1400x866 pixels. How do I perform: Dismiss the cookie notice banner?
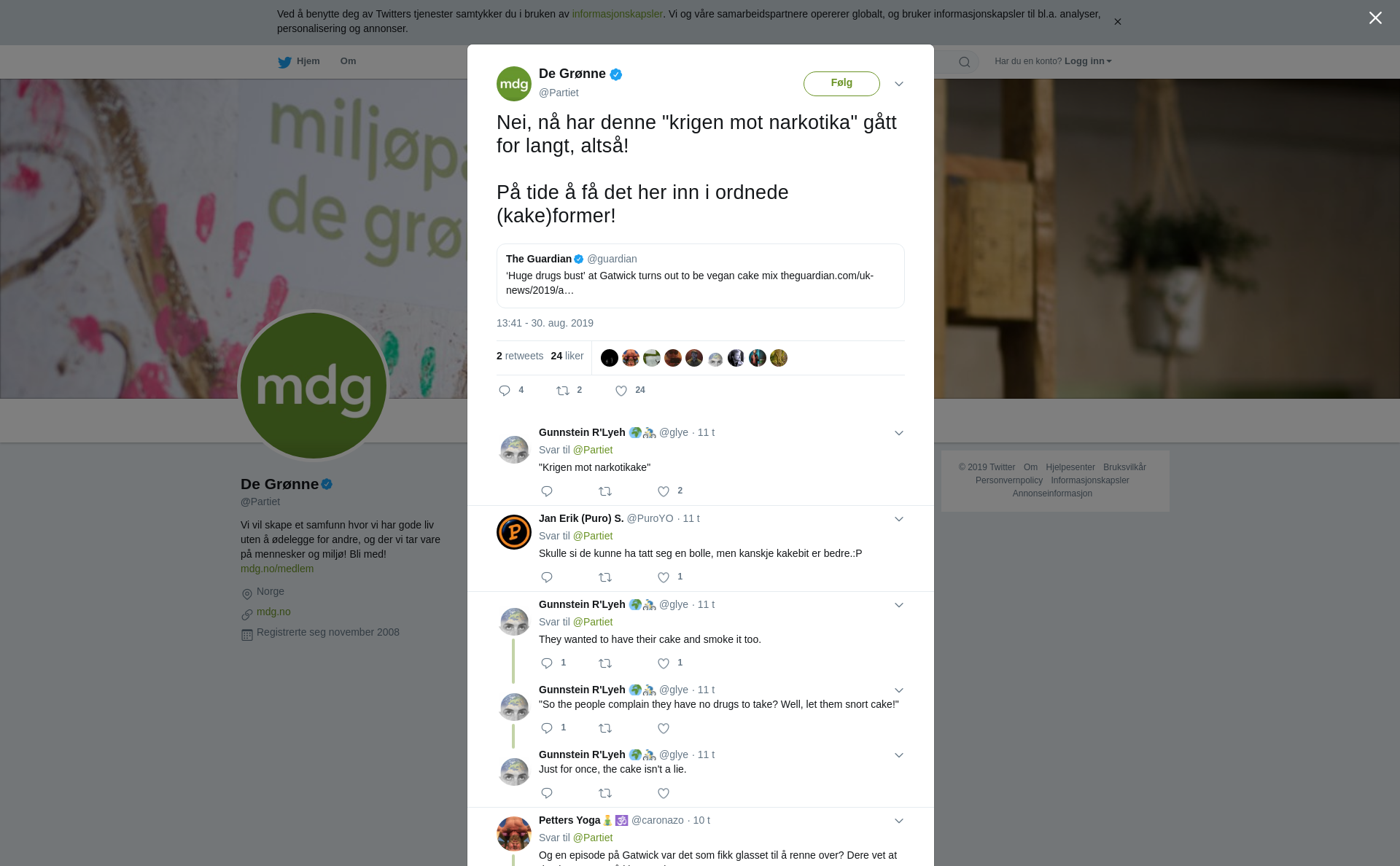(1117, 22)
